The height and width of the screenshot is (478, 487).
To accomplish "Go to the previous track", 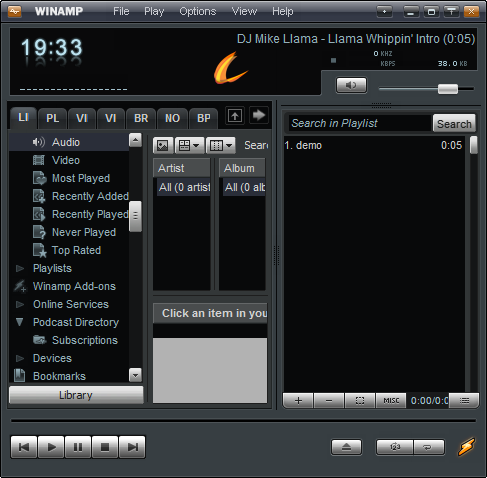I will point(24,447).
